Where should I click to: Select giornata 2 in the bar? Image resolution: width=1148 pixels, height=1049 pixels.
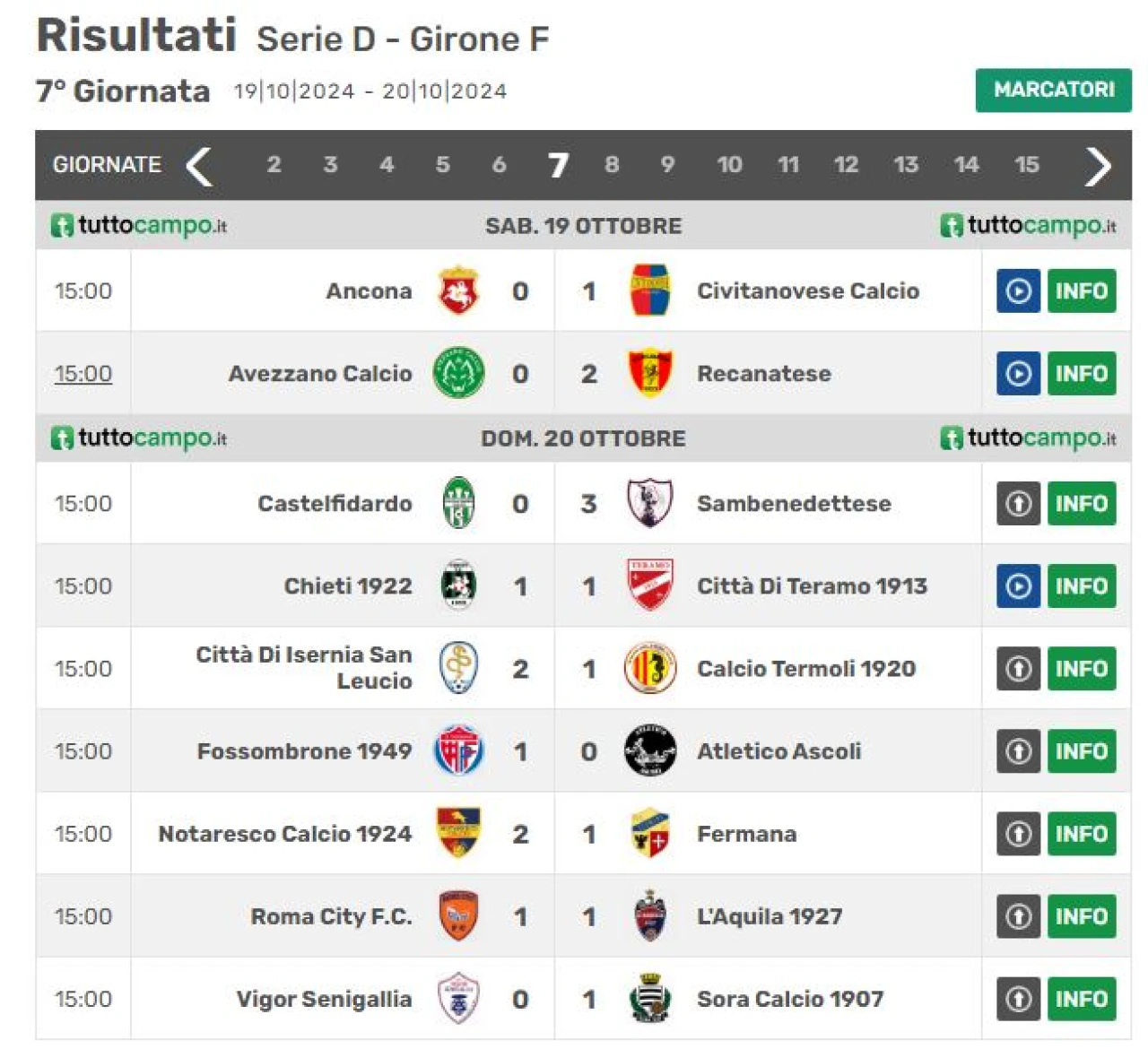[274, 164]
